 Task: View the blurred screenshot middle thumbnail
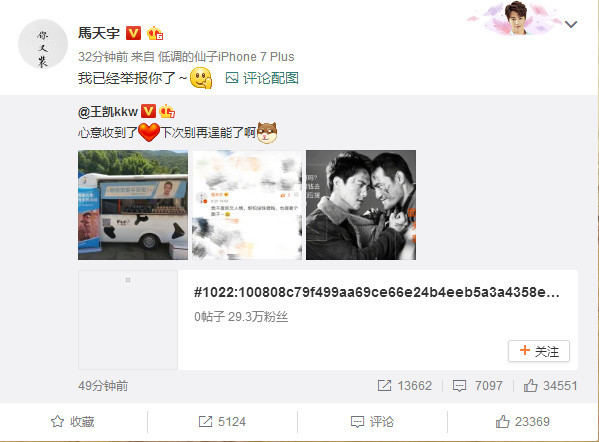247,205
